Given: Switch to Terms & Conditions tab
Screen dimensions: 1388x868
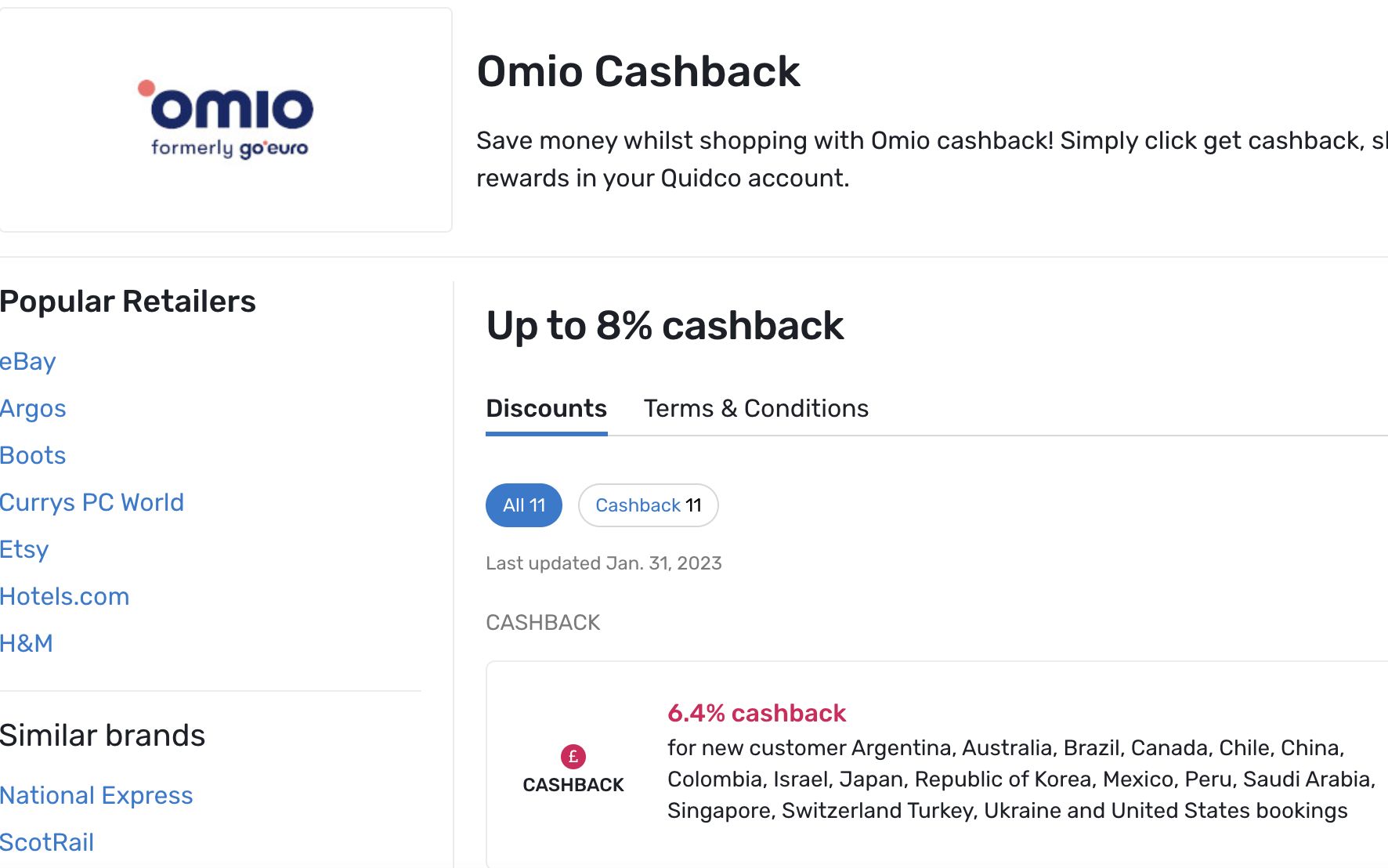Looking at the screenshot, I should pyautogui.click(x=756, y=408).
